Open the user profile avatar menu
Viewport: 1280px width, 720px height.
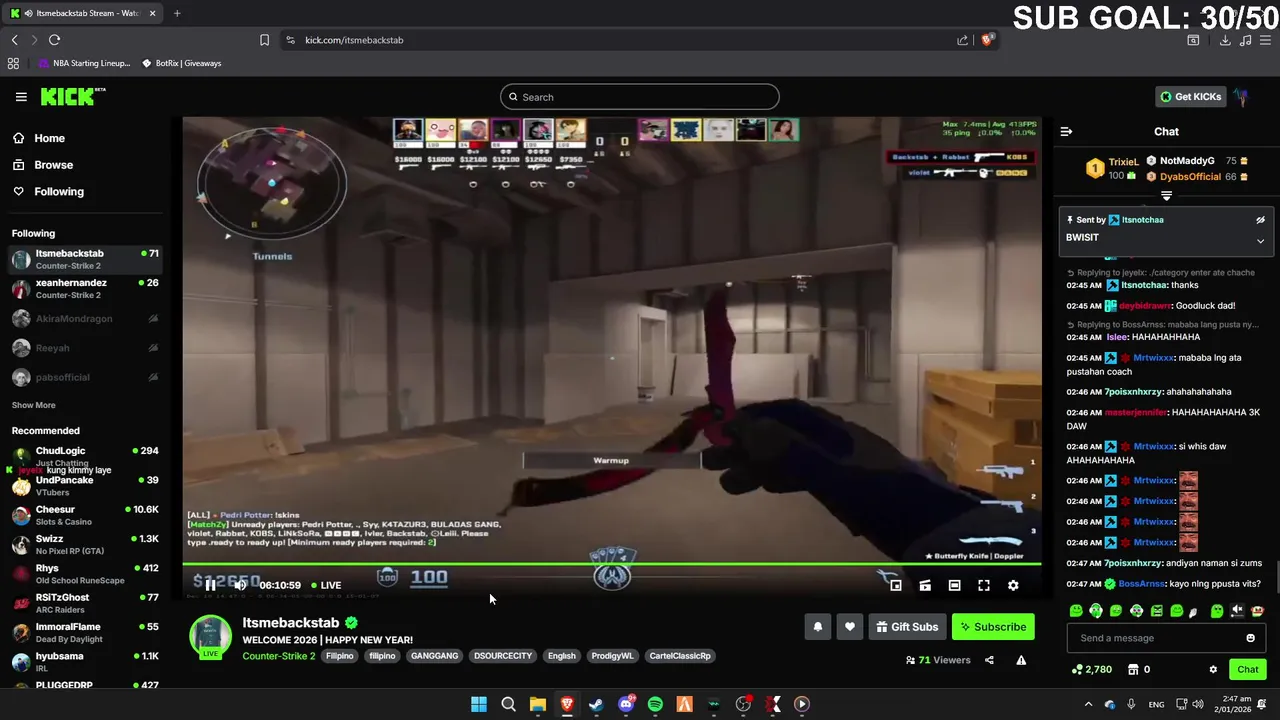pos(1241,97)
